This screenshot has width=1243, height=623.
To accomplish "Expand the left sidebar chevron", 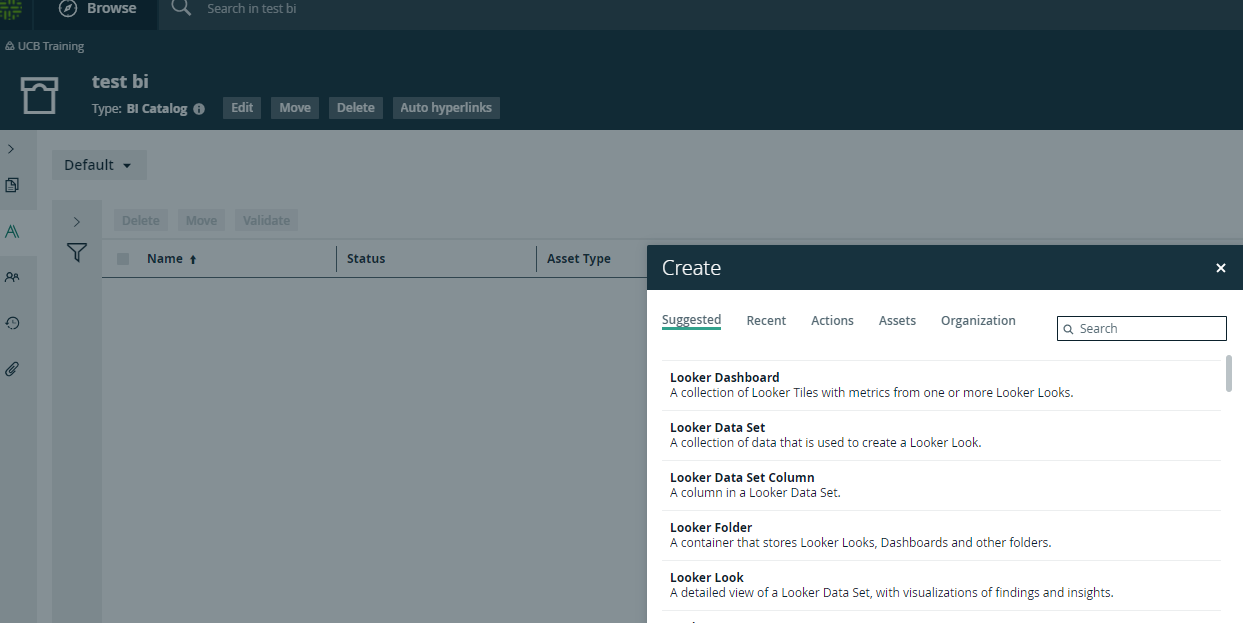I will [x=11, y=149].
